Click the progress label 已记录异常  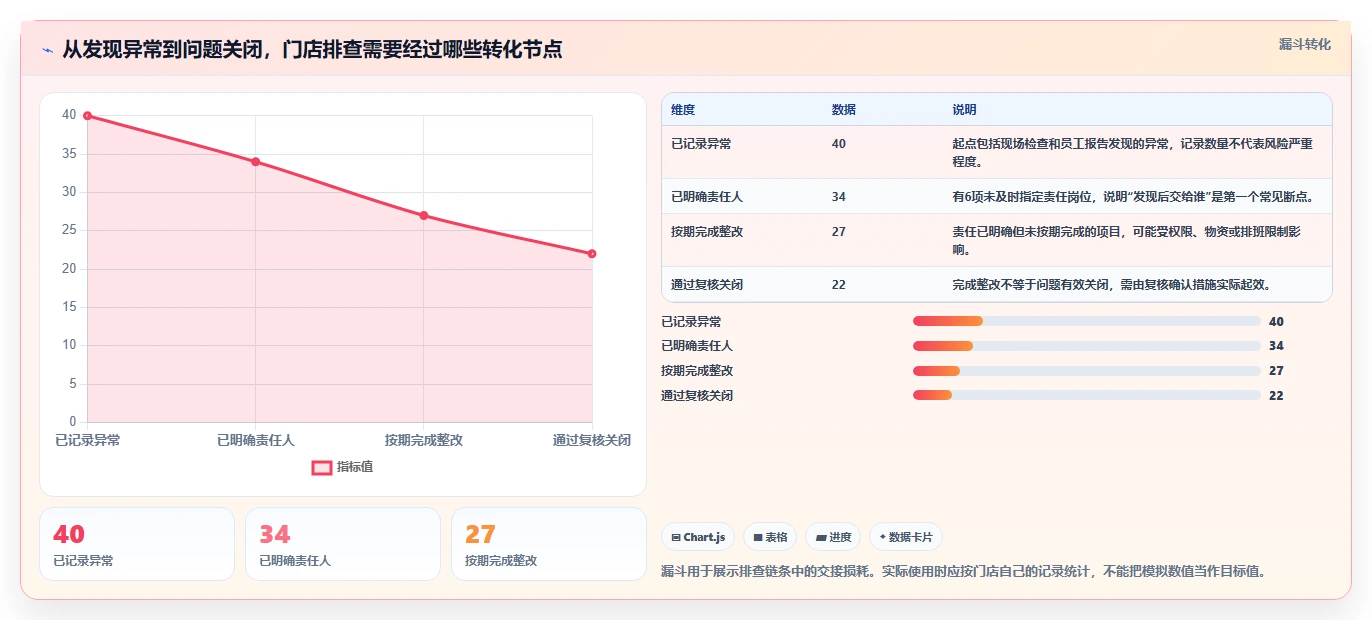[x=691, y=322]
